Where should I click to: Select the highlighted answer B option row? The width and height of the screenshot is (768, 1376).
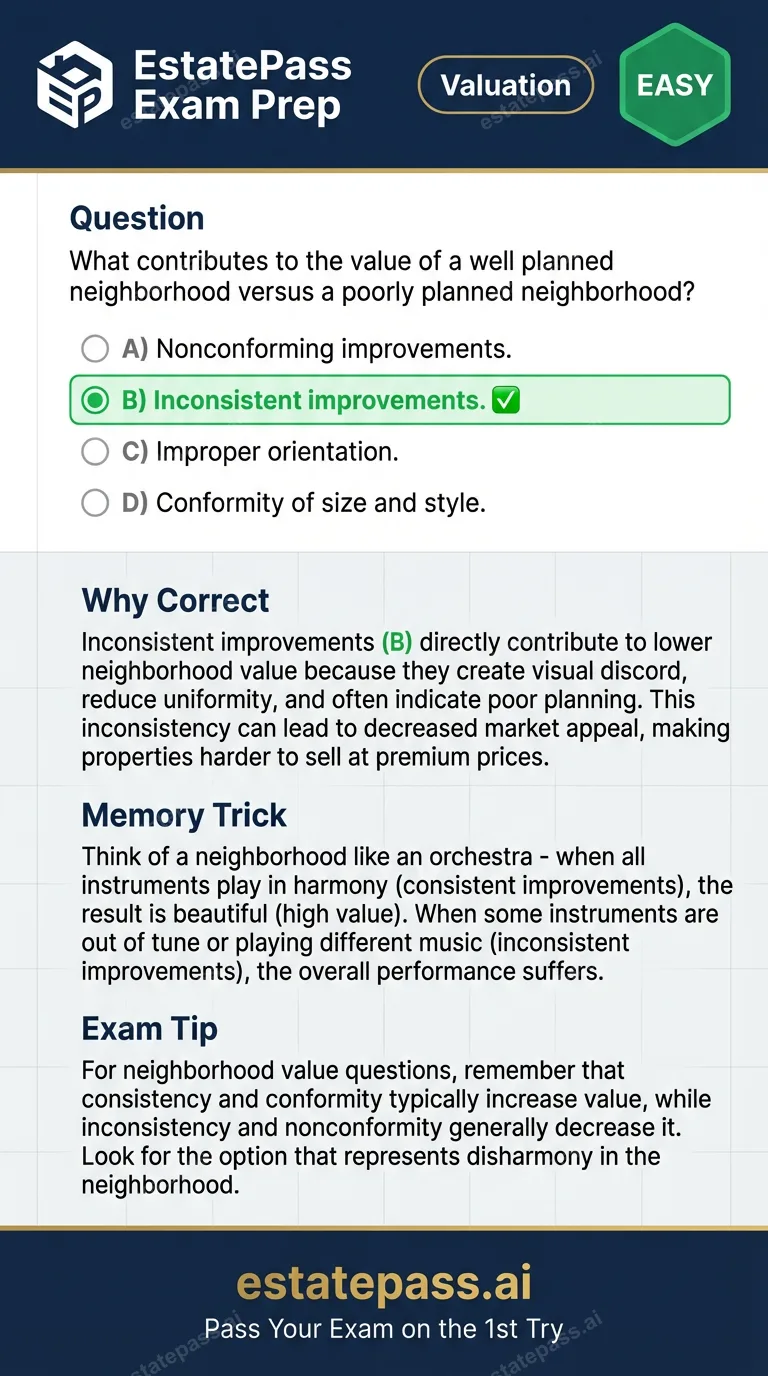click(x=399, y=400)
